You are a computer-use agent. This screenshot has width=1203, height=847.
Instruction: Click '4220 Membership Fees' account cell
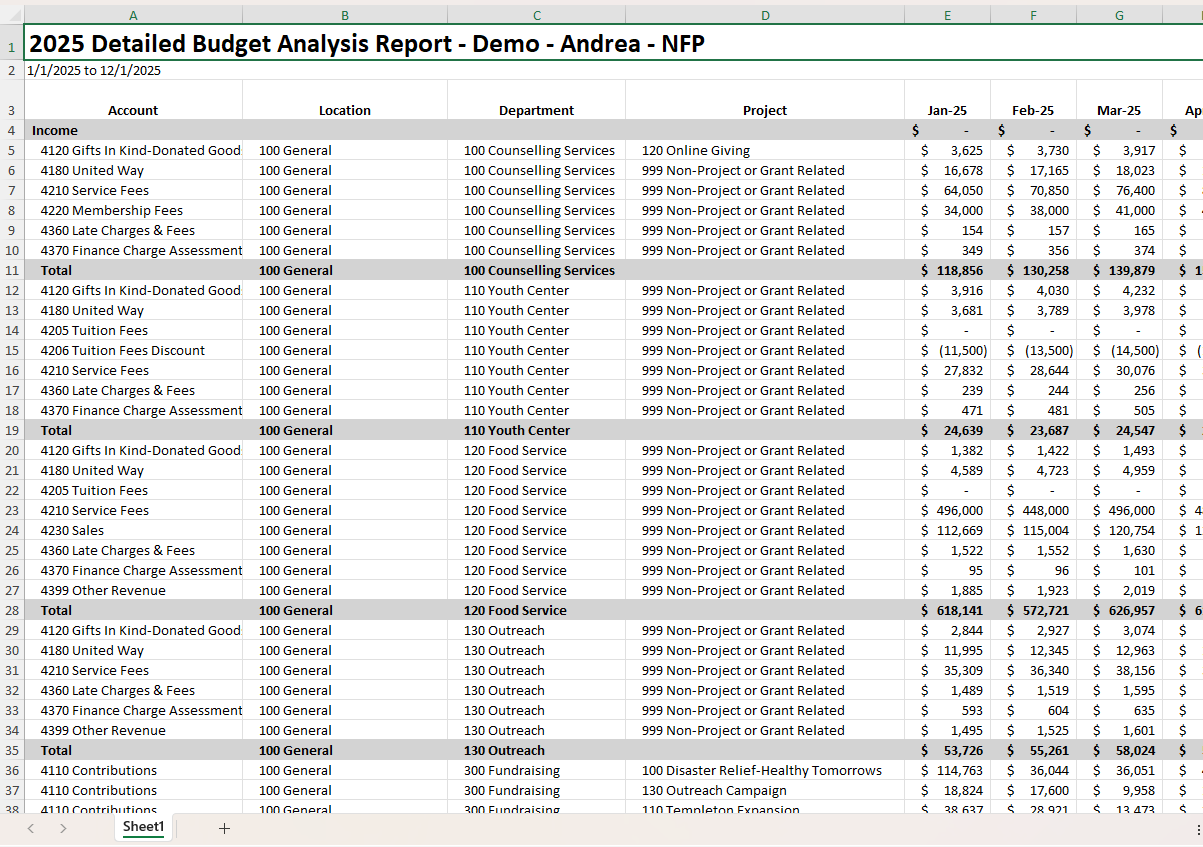(x=133, y=210)
